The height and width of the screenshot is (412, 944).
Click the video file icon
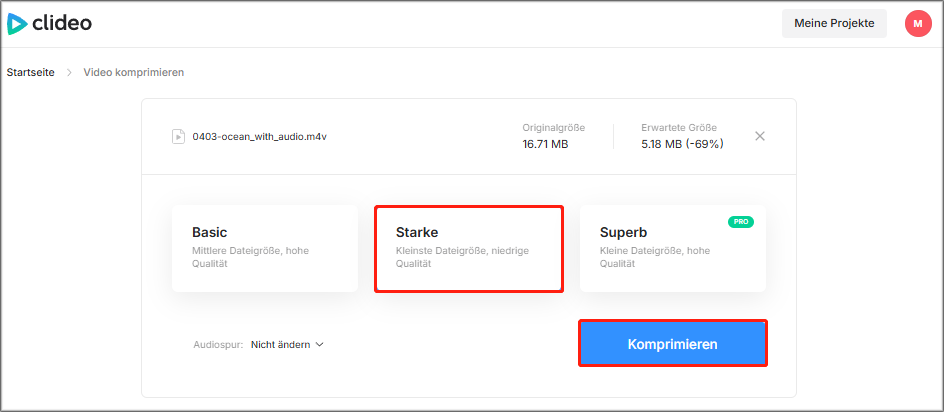click(178, 136)
